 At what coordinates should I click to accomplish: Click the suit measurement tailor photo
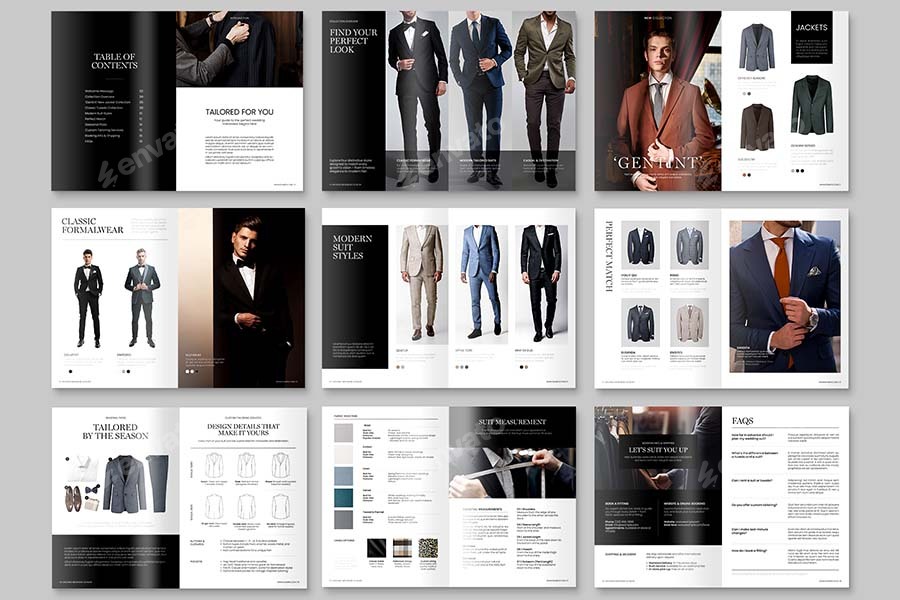point(513,473)
